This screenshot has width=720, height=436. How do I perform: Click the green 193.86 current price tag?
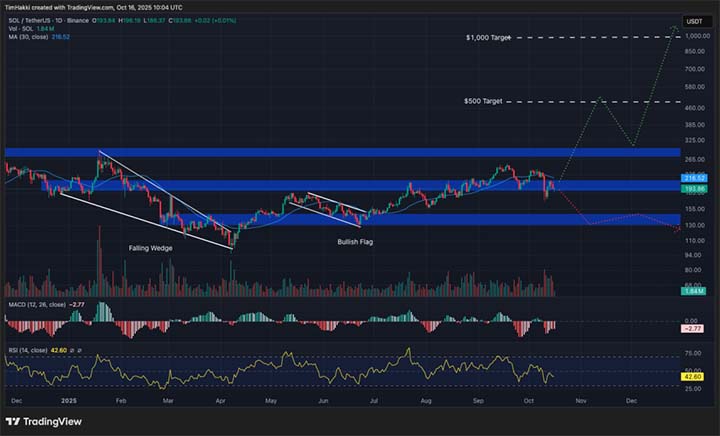[692, 188]
